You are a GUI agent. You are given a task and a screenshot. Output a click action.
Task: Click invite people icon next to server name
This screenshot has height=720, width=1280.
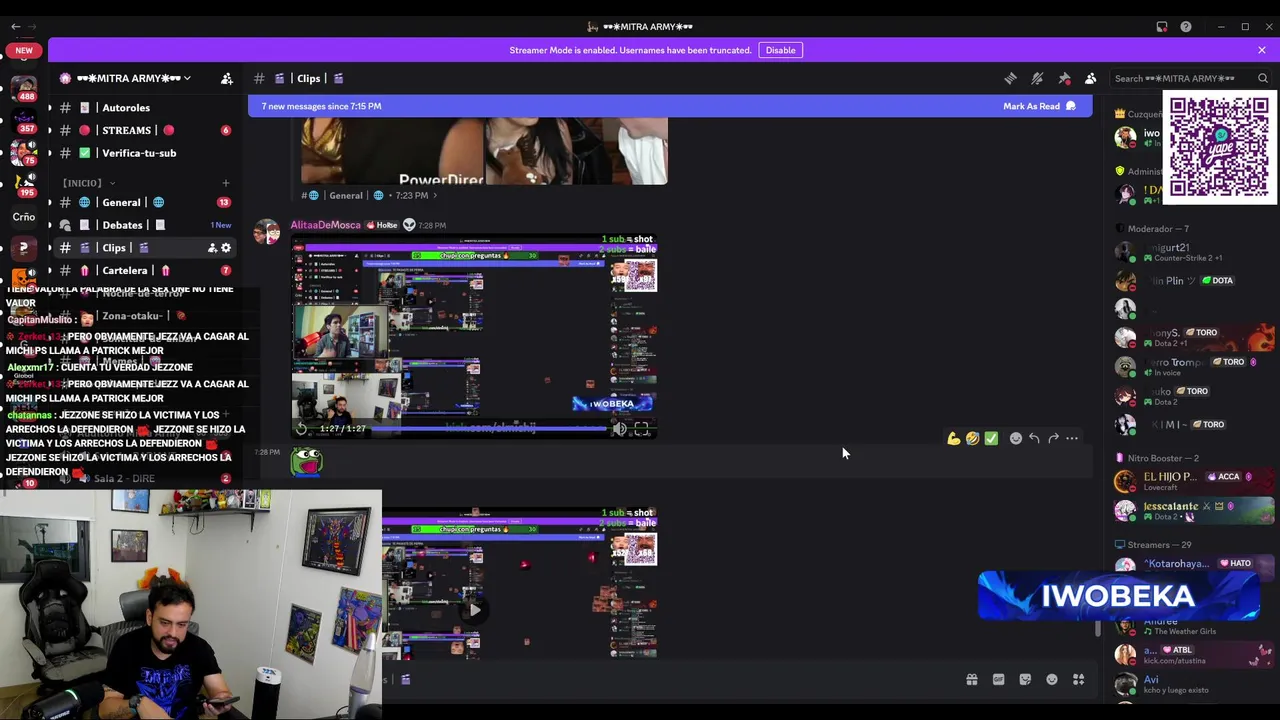pos(227,78)
